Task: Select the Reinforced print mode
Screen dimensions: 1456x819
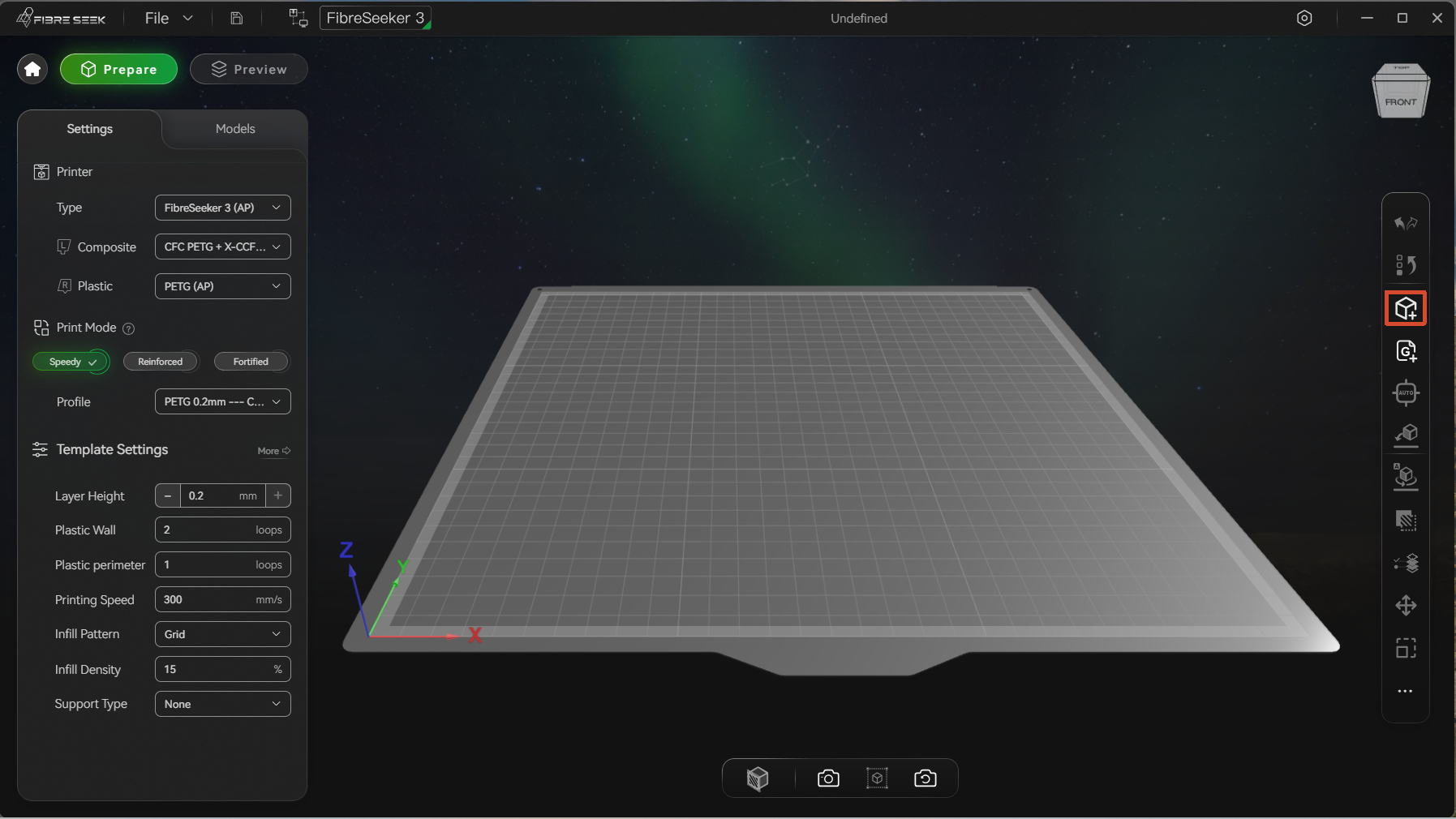Action: tap(160, 362)
